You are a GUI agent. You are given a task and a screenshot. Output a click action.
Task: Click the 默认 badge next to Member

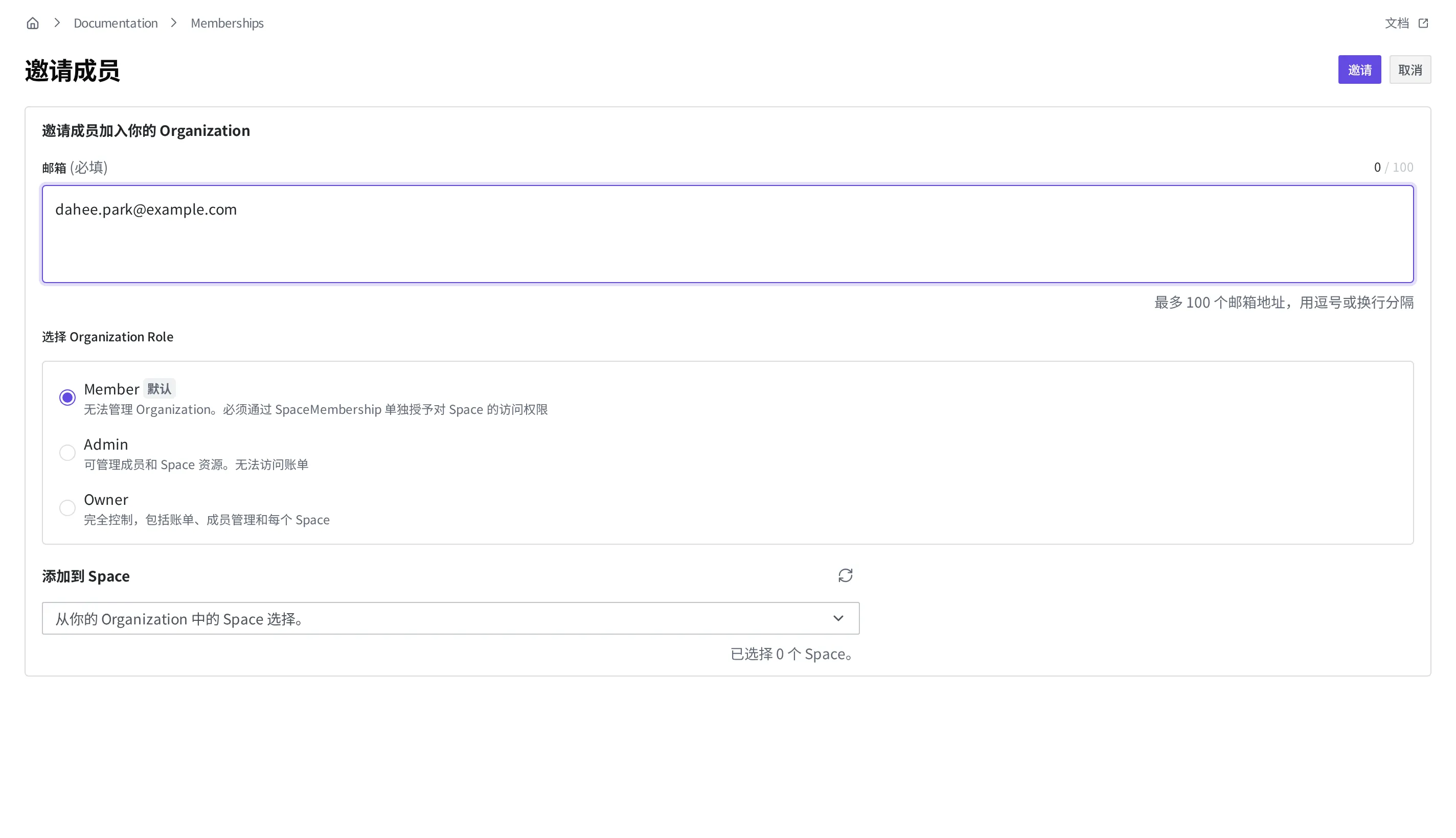[x=159, y=389]
